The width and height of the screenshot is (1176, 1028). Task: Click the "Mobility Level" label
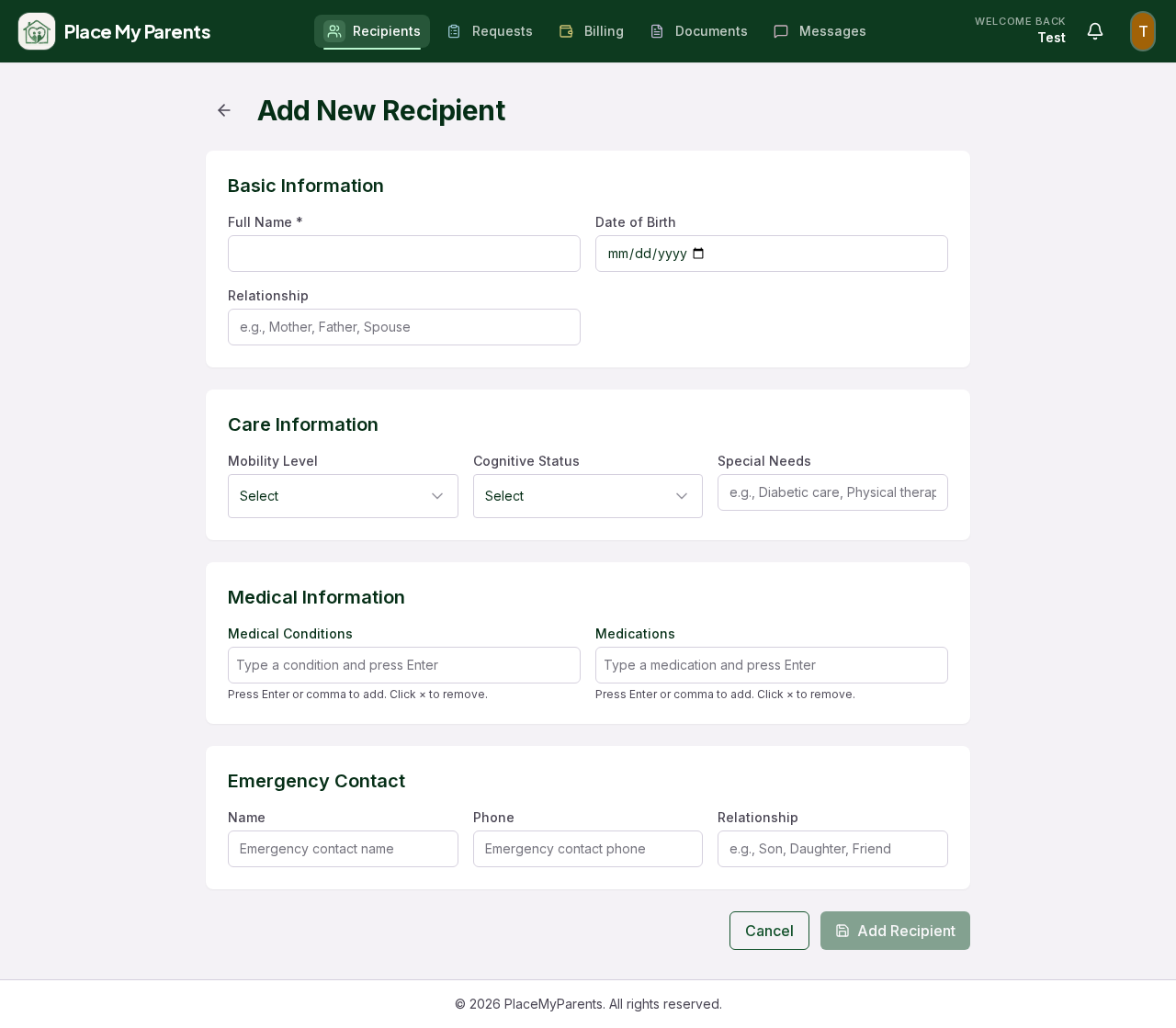pyautogui.click(x=273, y=461)
